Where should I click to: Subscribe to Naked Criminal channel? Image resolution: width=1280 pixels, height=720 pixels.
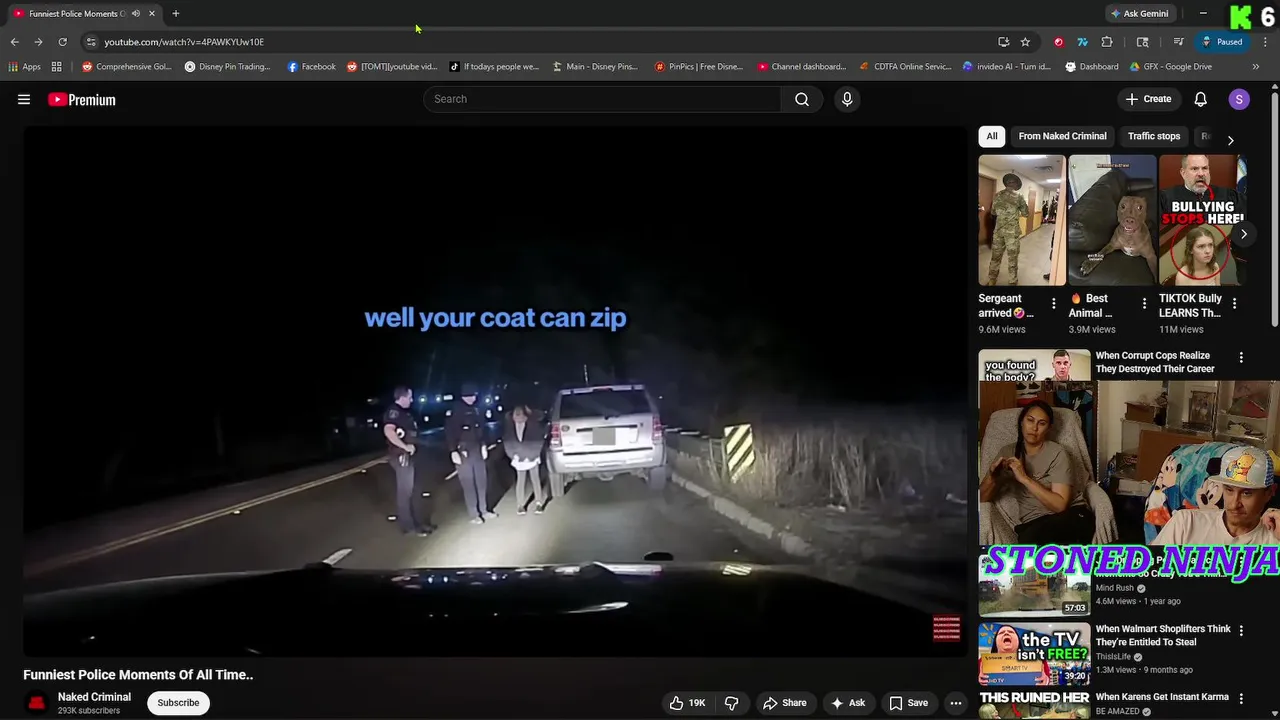[x=178, y=703]
